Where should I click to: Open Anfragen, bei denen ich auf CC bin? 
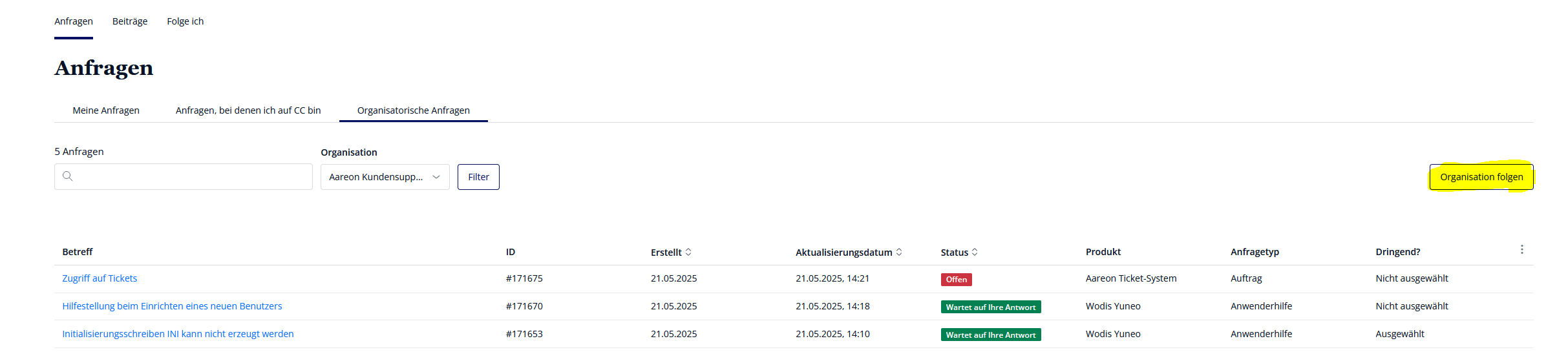coord(248,110)
